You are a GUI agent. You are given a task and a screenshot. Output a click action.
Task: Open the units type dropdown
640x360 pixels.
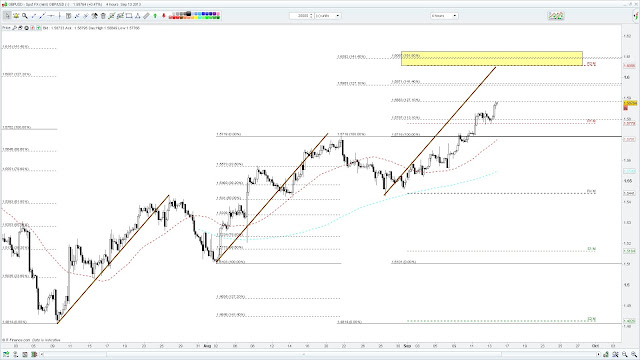pyautogui.click(x=327, y=16)
